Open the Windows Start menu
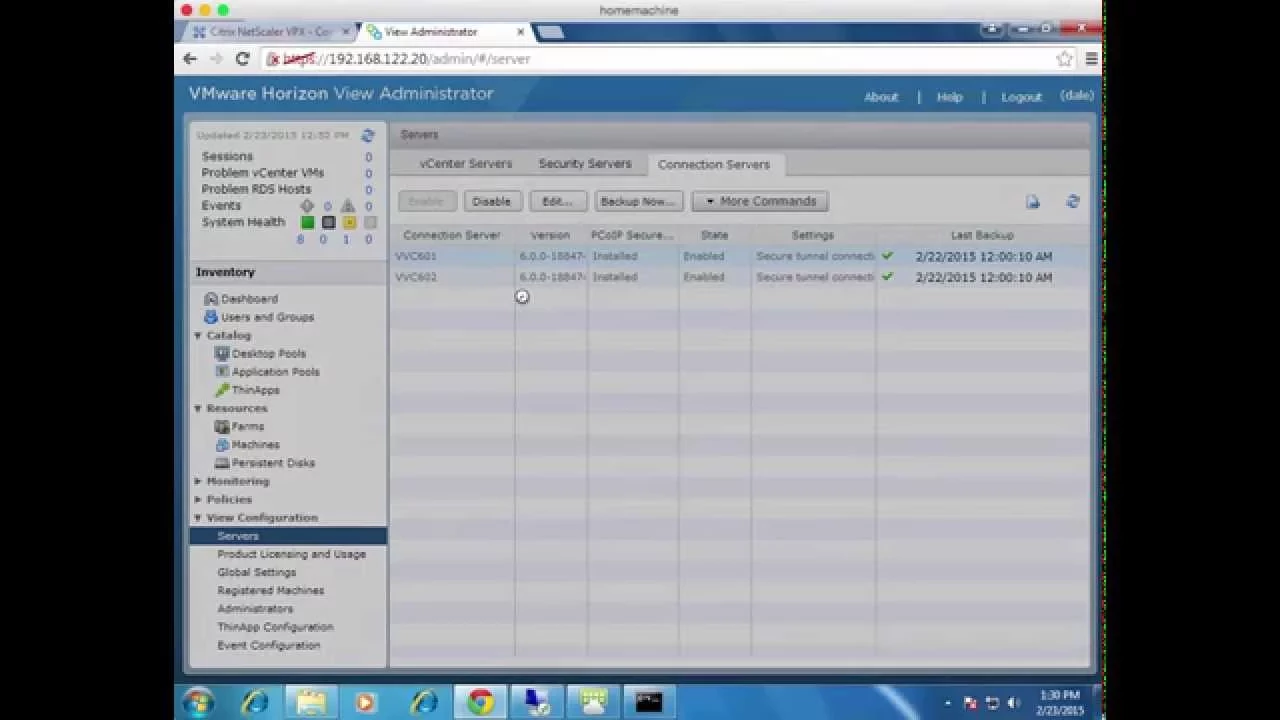1280x720 pixels. point(198,702)
